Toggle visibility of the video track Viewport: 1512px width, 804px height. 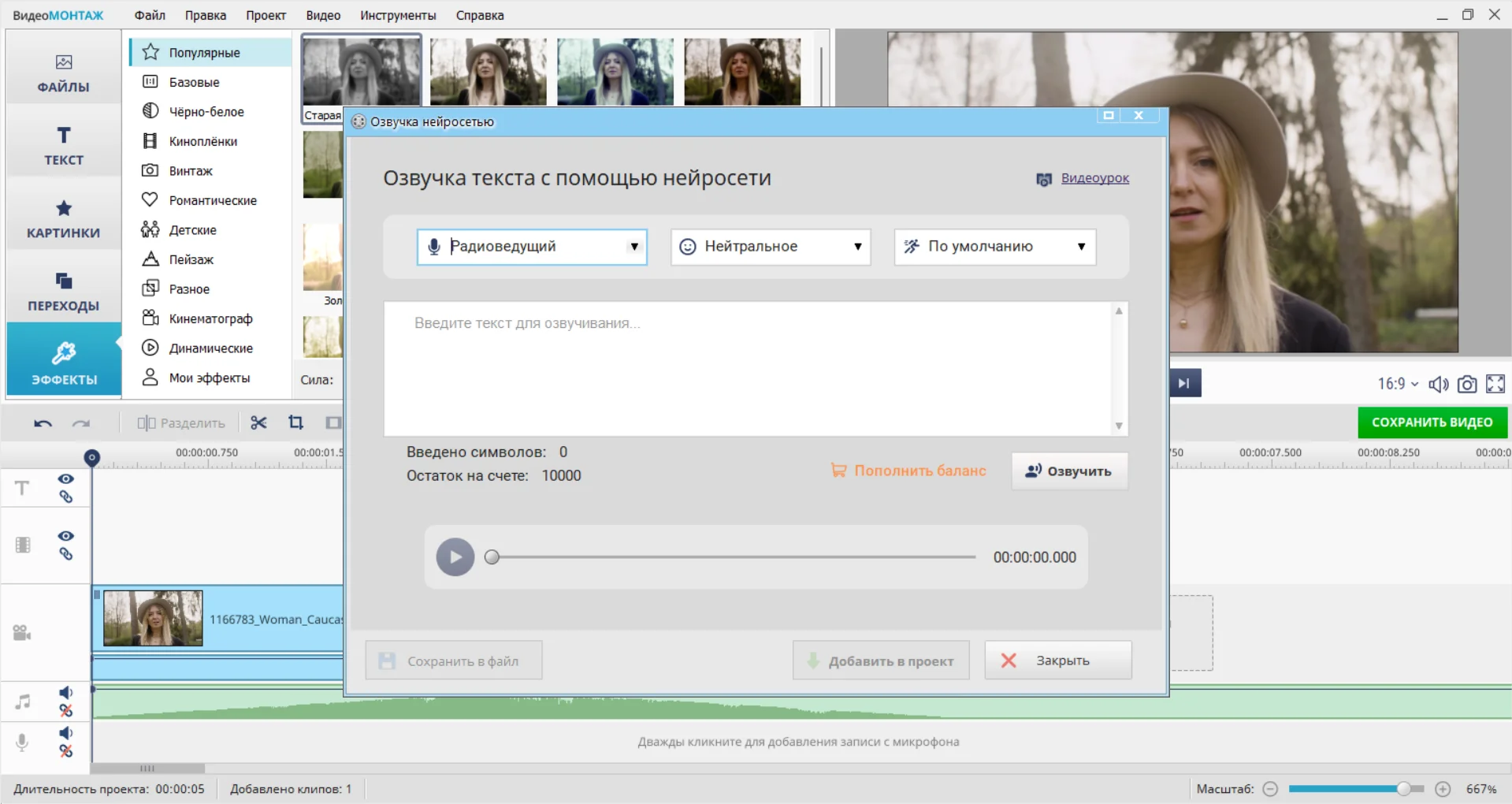(x=65, y=535)
